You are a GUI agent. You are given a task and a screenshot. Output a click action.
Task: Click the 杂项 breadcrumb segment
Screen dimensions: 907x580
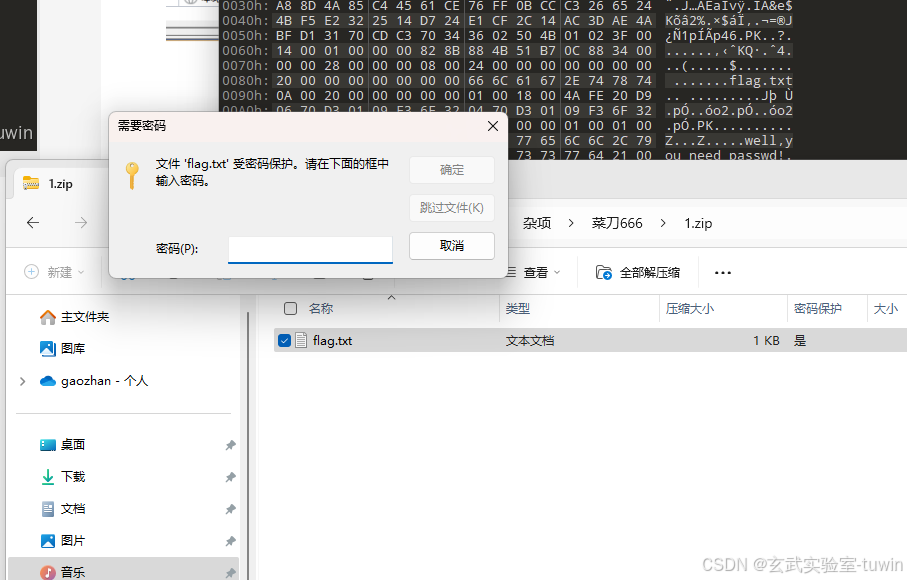tap(537, 223)
